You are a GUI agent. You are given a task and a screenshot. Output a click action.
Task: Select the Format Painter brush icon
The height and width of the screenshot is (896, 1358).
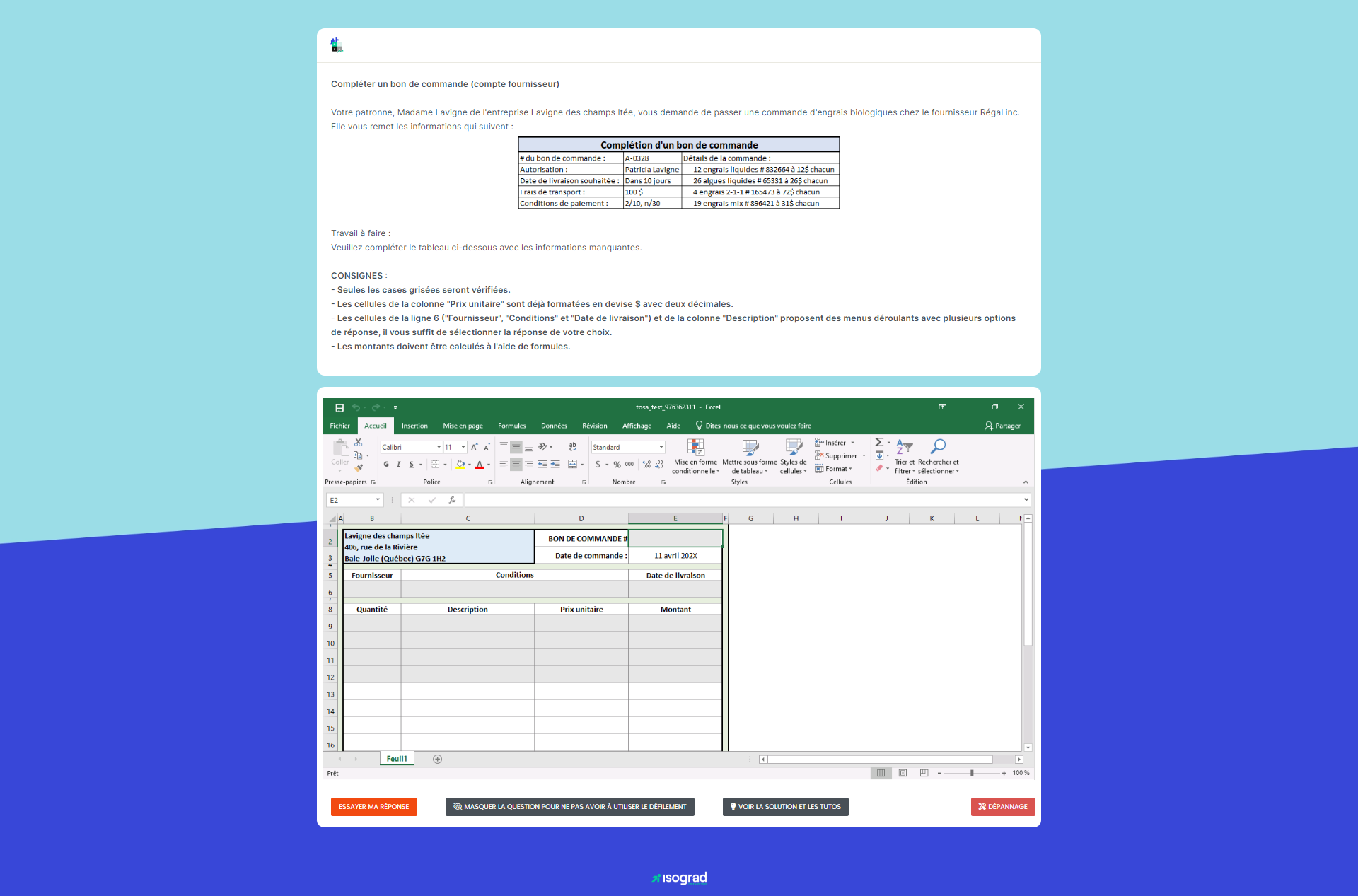[359, 467]
